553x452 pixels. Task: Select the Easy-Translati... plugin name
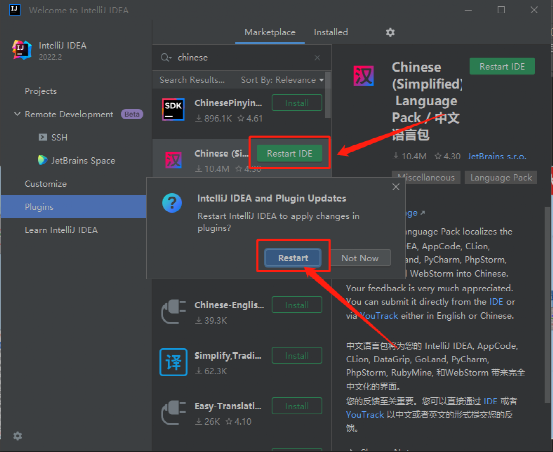(x=228, y=406)
